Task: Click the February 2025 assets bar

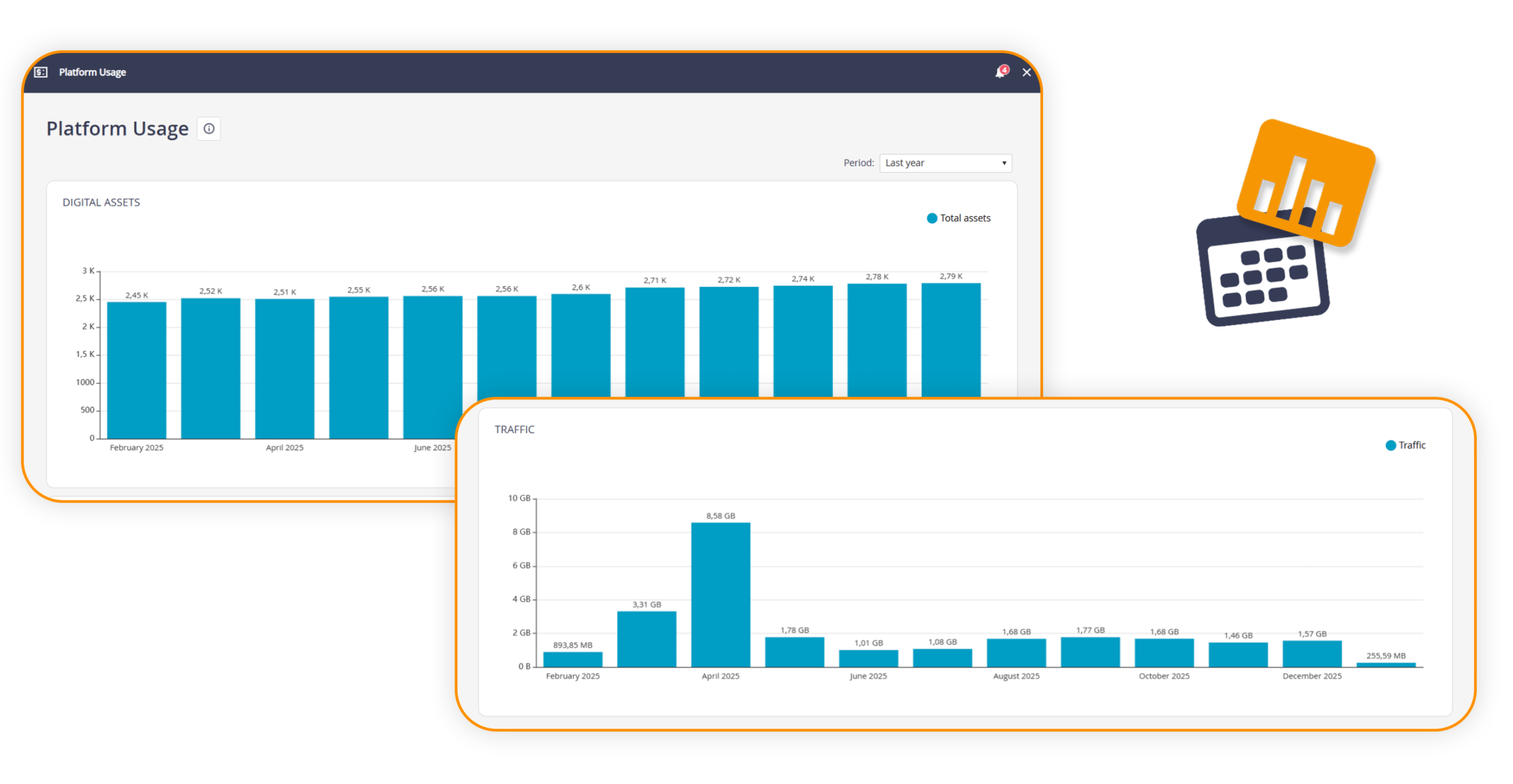Action: tap(136, 366)
